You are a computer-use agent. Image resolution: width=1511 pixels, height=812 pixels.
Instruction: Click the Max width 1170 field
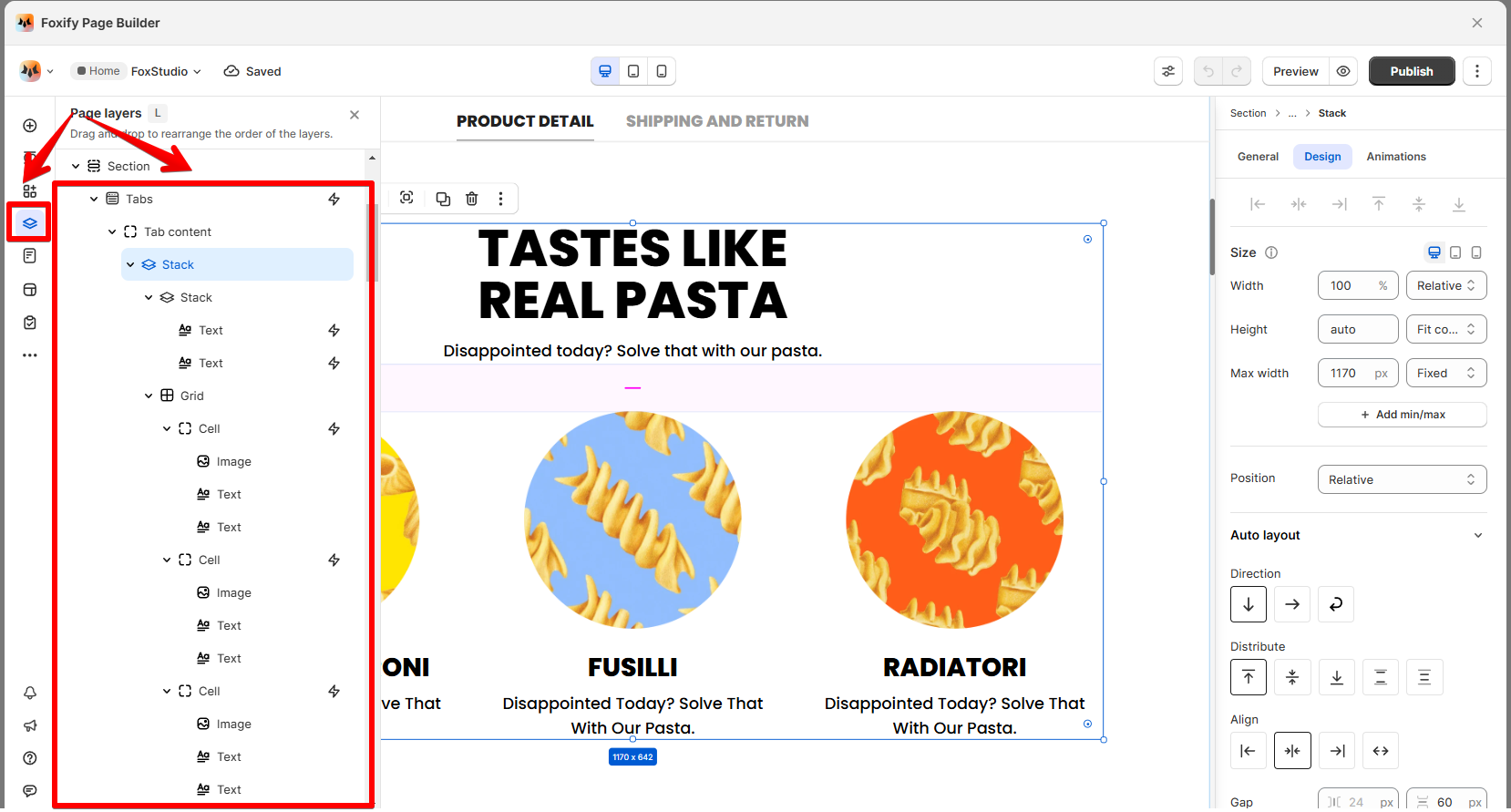coord(1358,373)
